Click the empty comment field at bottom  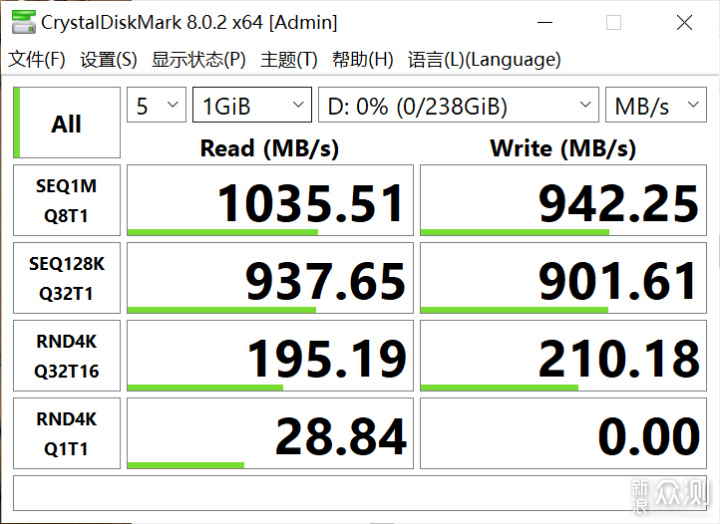(360, 493)
